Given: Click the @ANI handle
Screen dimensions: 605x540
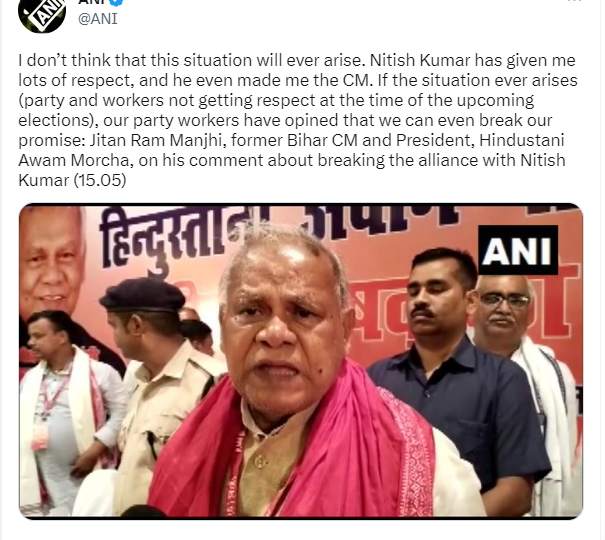Looking at the screenshot, I should tap(98, 19).
